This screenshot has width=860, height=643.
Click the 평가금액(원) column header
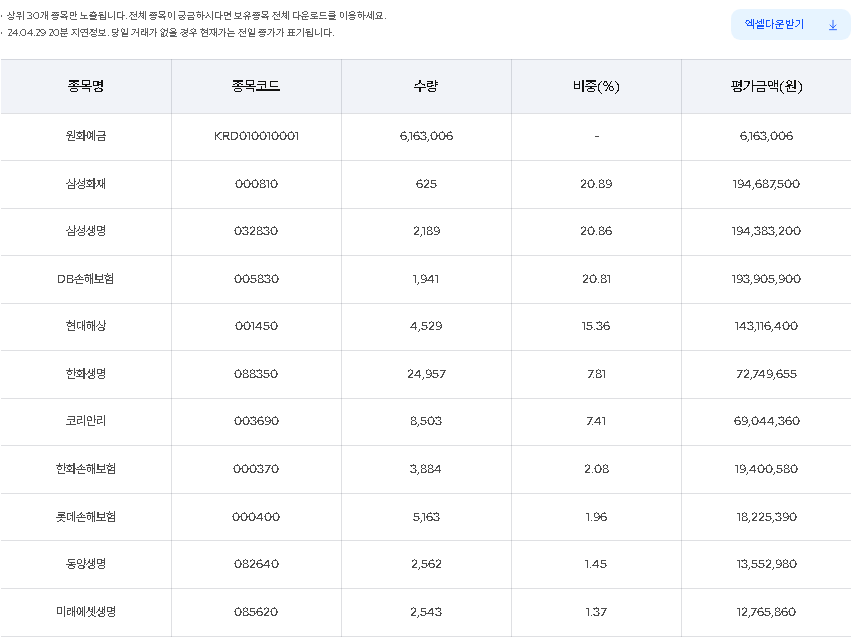coord(766,86)
